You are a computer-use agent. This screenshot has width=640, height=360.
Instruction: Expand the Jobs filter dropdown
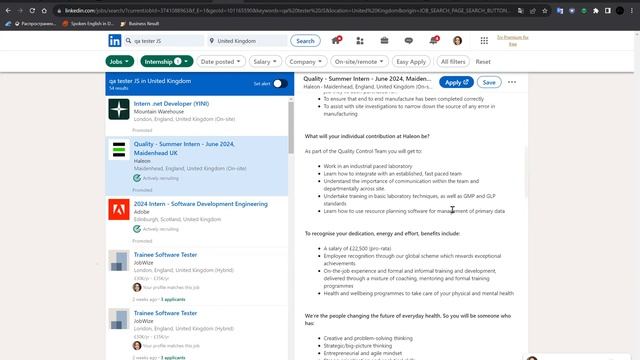coord(120,62)
